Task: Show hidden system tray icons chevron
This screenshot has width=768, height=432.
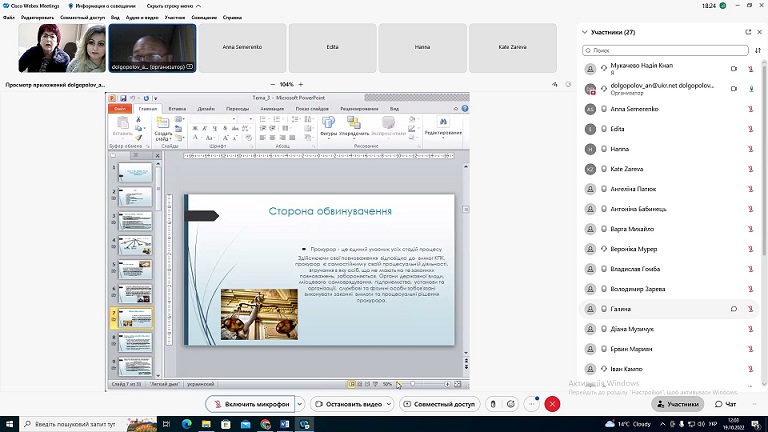Action: click(x=663, y=424)
